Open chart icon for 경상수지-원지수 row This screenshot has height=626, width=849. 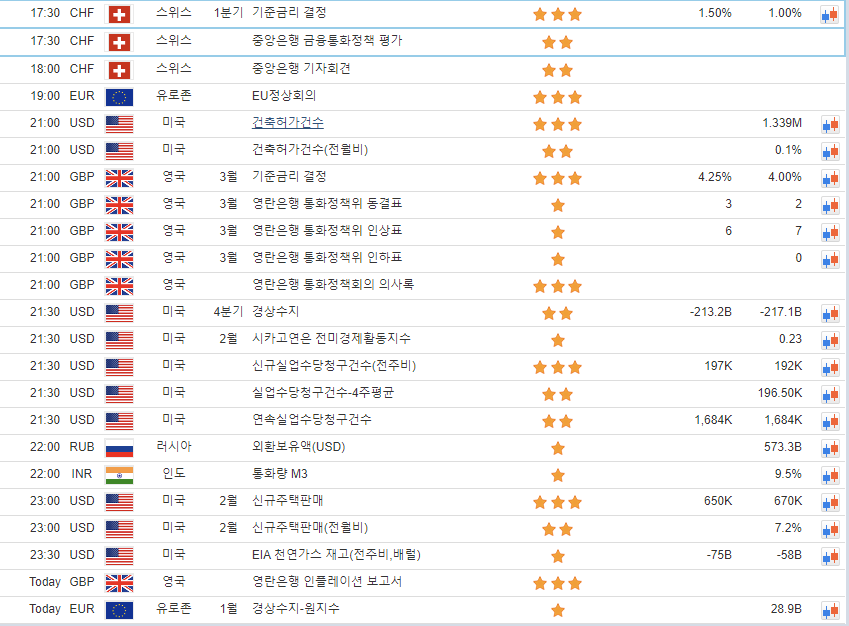(x=829, y=609)
